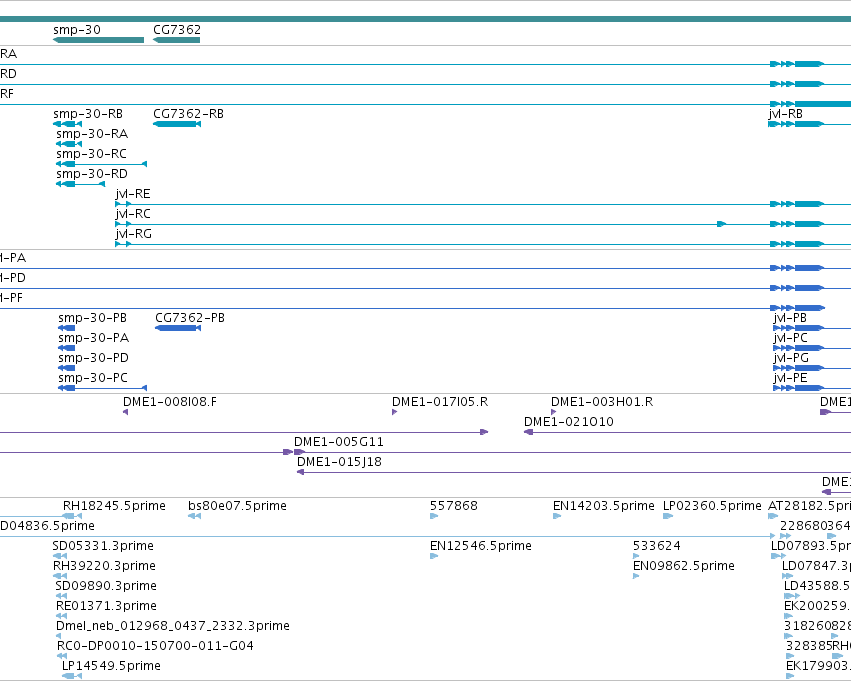The height and width of the screenshot is (681, 851).
Task: Click the smp-30-PA protein label
Action: click(94, 338)
